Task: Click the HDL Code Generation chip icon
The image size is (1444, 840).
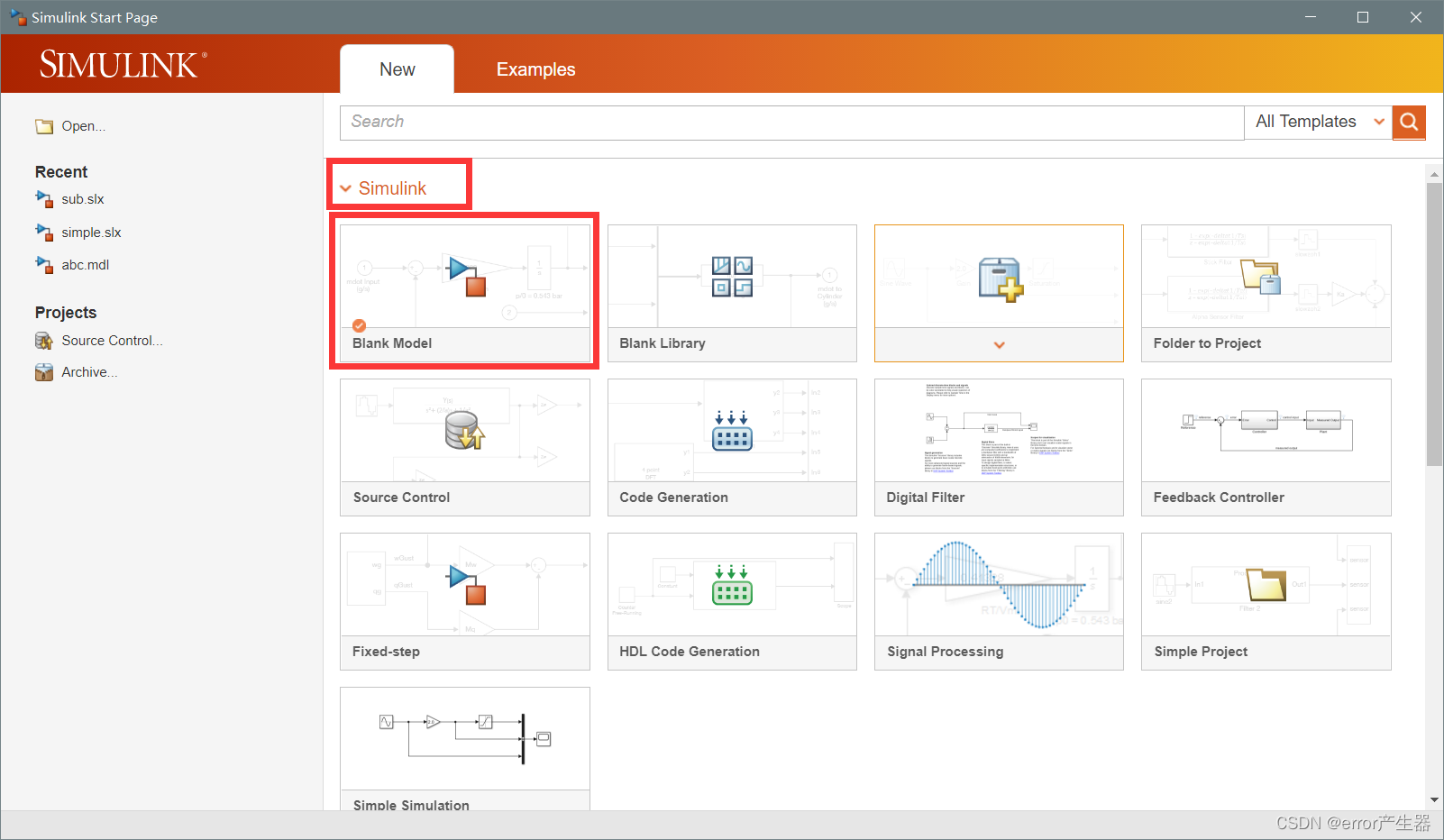Action: (732, 585)
